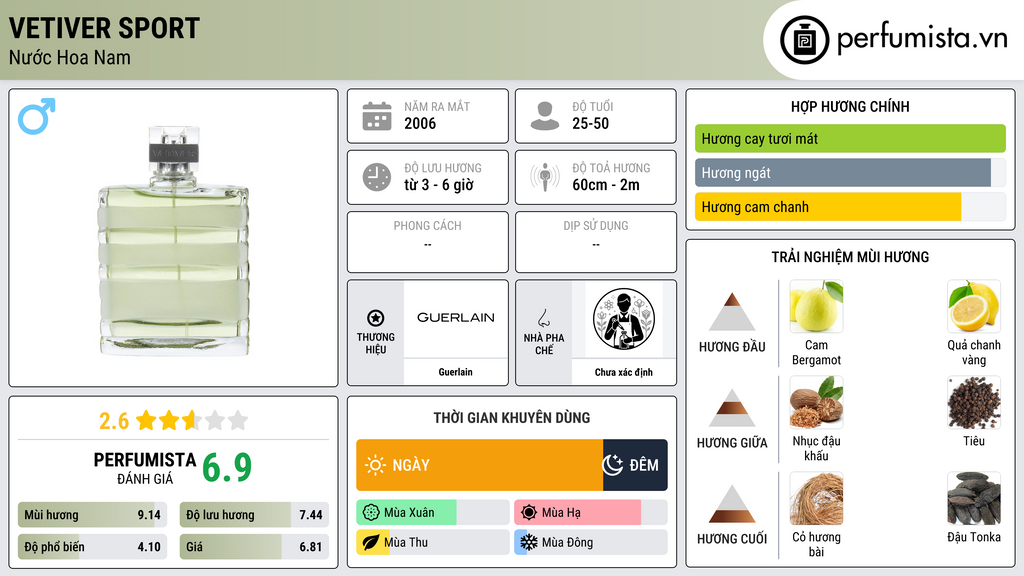1024x576 pixels.
Task: Click the person icon beside Độ tuổi
Action: [x=545, y=116]
